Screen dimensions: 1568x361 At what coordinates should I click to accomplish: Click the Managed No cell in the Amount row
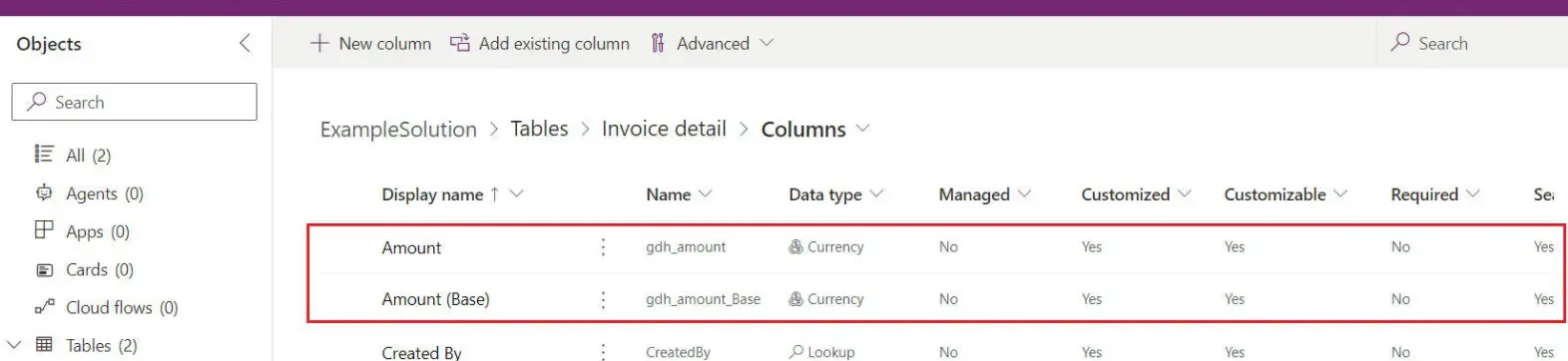click(x=948, y=247)
